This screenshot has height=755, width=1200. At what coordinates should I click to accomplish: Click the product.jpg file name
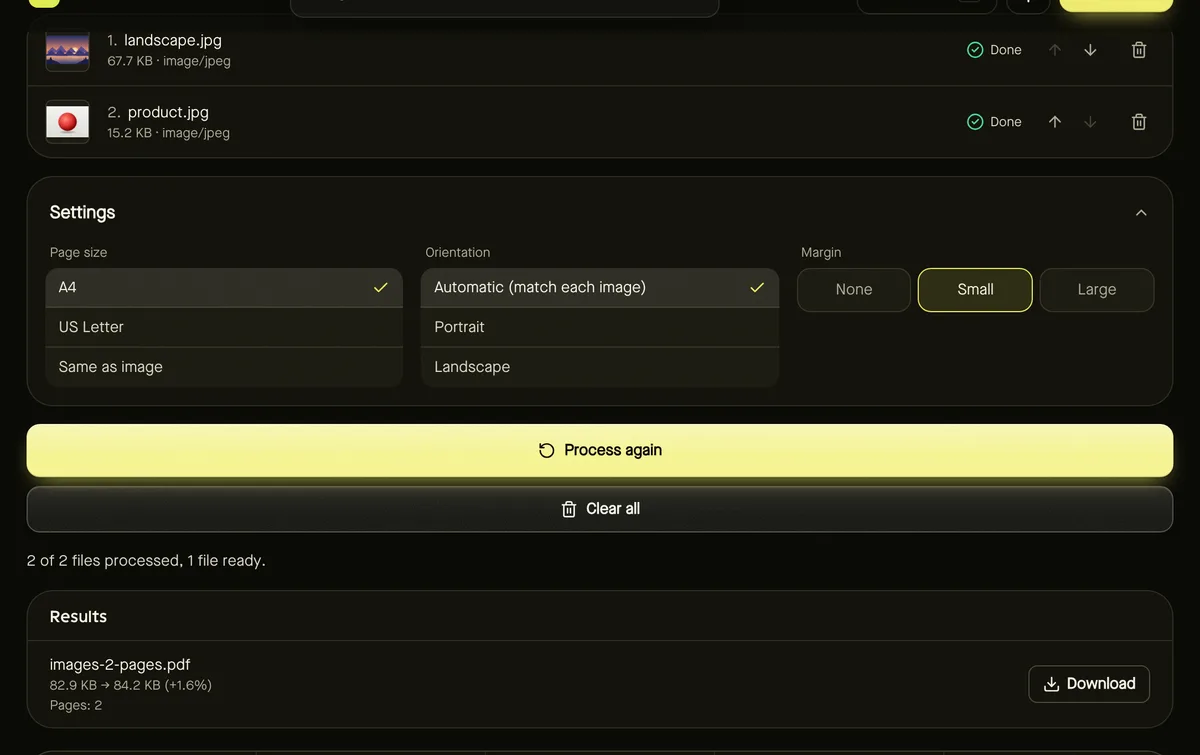click(x=168, y=113)
